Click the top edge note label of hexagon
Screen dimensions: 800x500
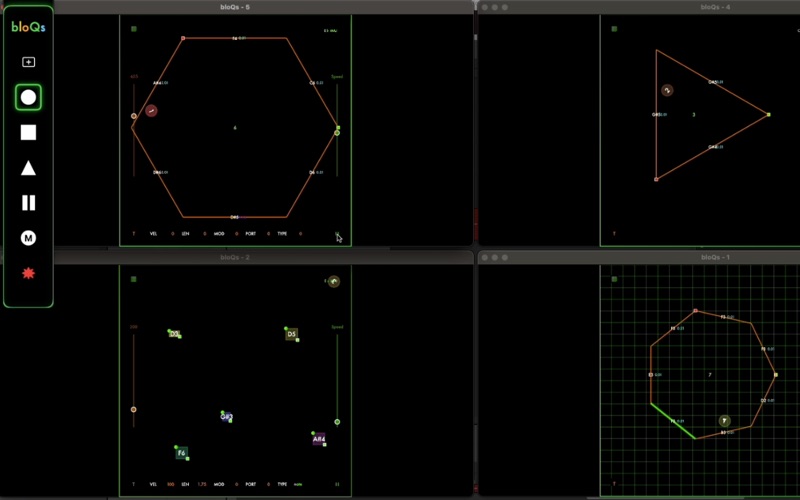[239, 38]
